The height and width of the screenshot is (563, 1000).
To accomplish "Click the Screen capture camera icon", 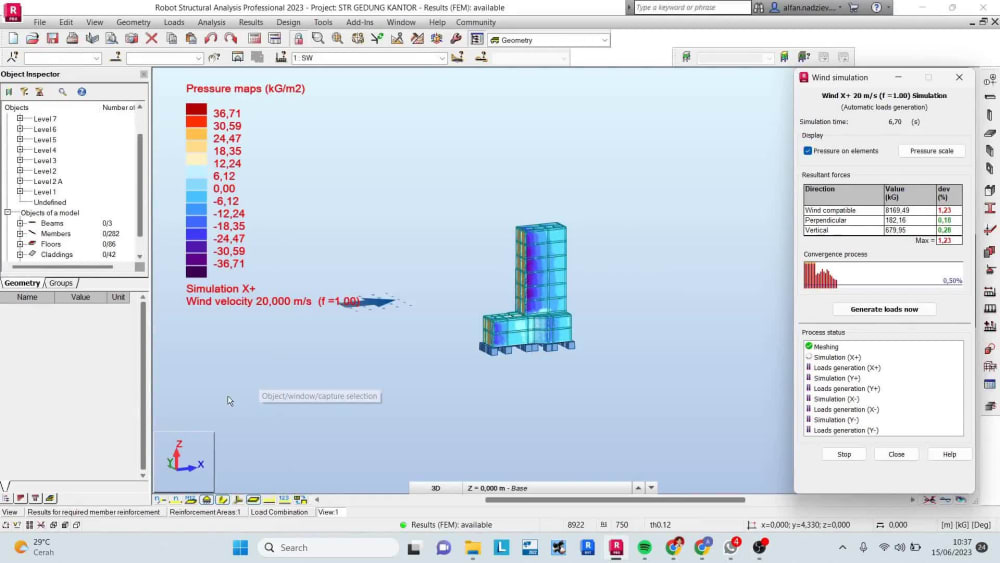I will pos(131,40).
